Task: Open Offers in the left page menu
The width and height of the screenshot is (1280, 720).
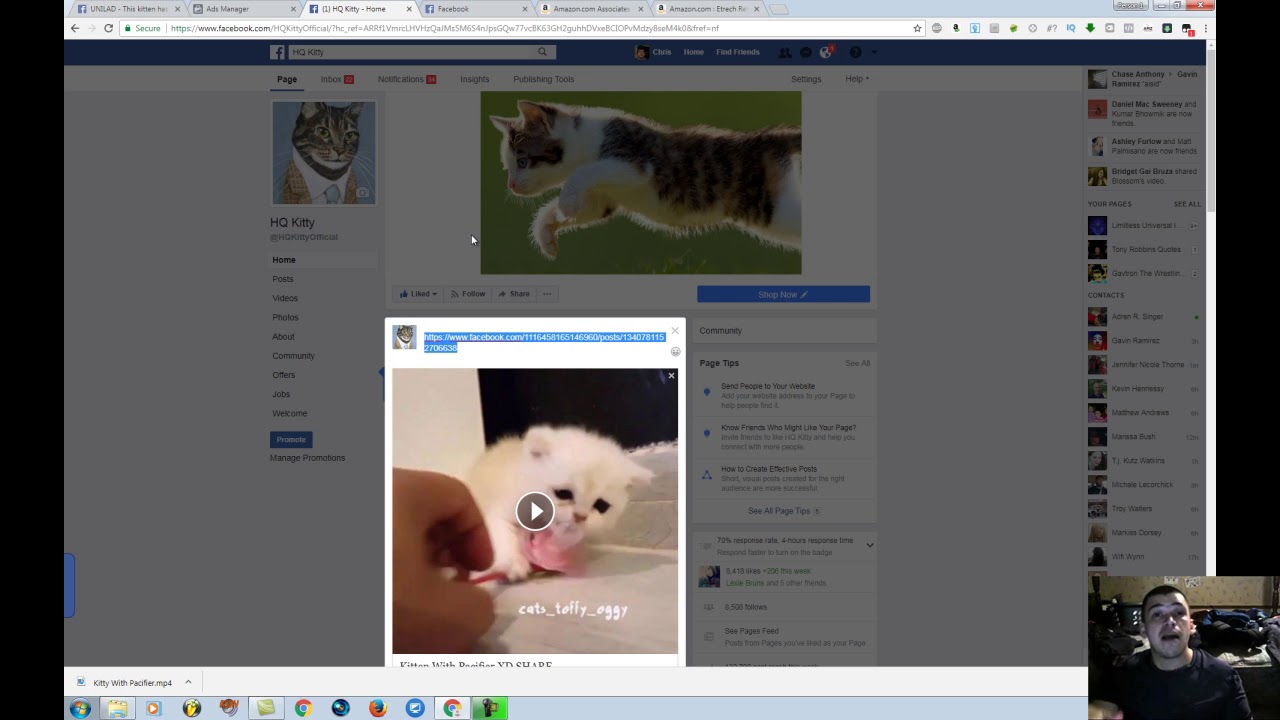Action: 284,375
